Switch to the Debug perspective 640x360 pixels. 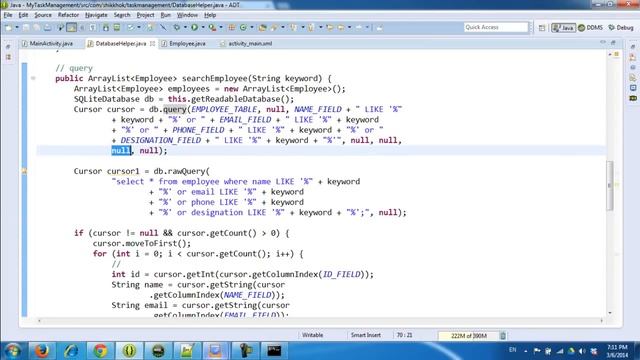click(x=621, y=28)
